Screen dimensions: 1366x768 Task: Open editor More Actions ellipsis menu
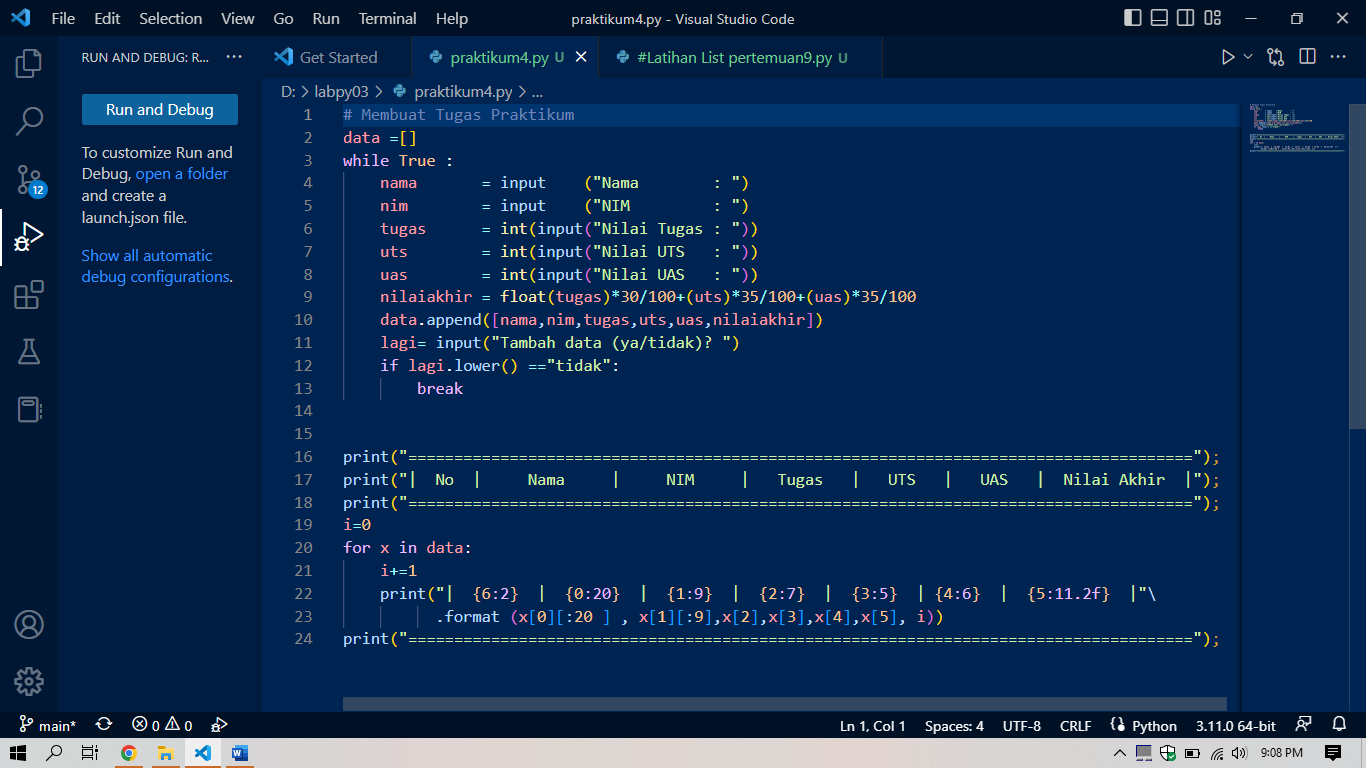(1338, 57)
